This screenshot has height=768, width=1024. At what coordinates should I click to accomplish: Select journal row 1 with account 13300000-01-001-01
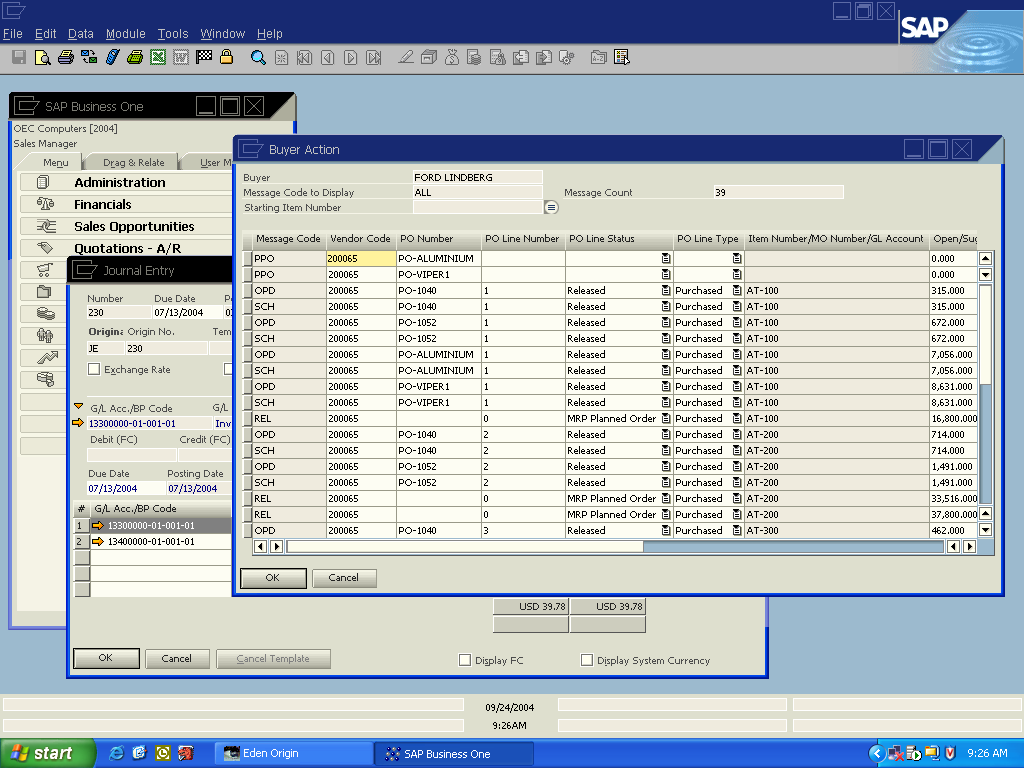pyautogui.click(x=152, y=526)
